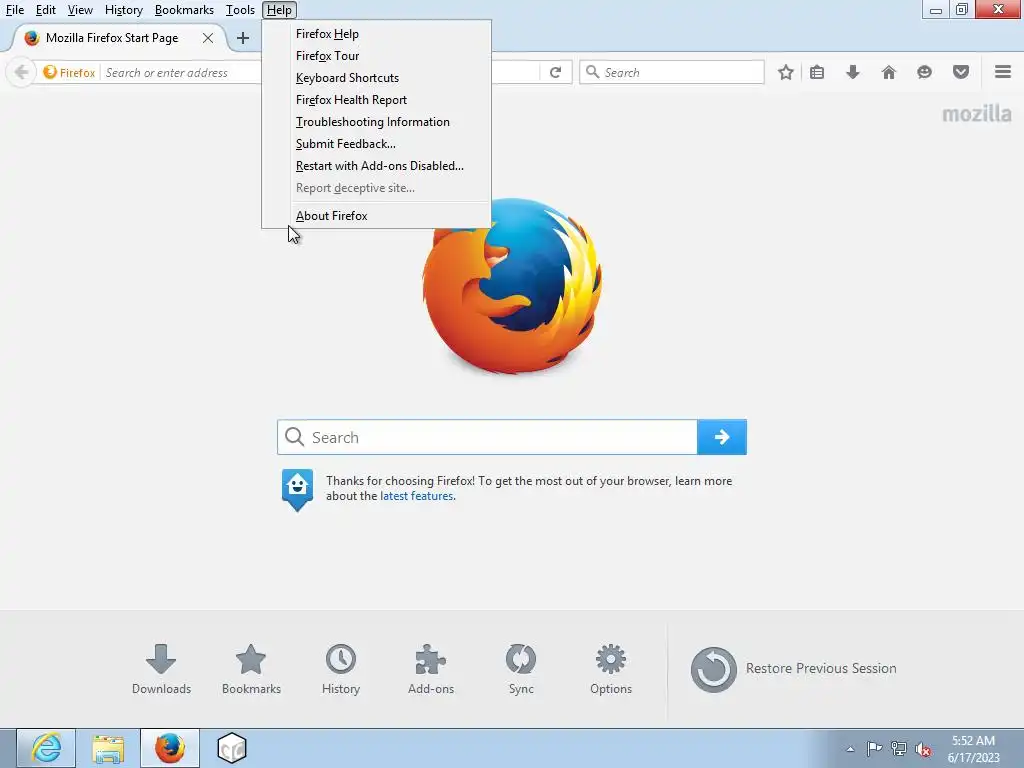The height and width of the screenshot is (768, 1024).
Task: Open the View menu
Action: 80,10
